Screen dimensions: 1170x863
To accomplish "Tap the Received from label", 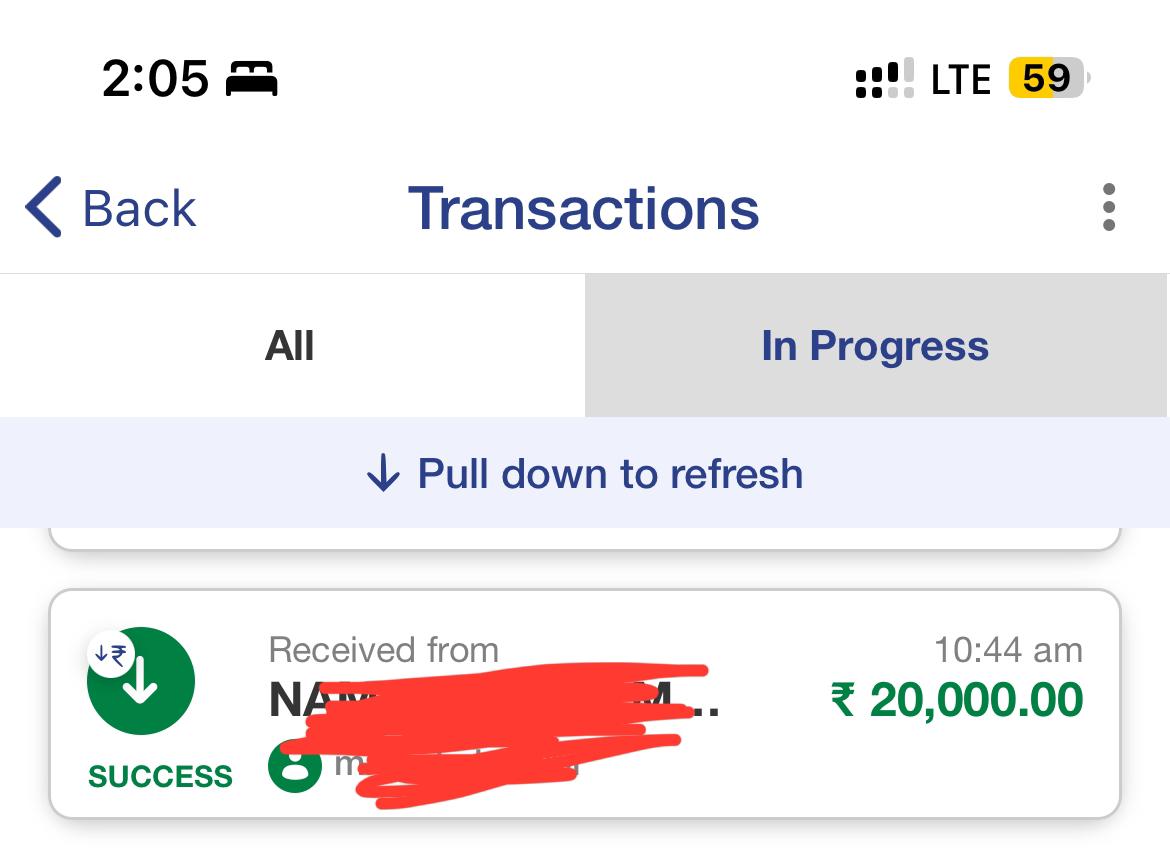I will (384, 650).
